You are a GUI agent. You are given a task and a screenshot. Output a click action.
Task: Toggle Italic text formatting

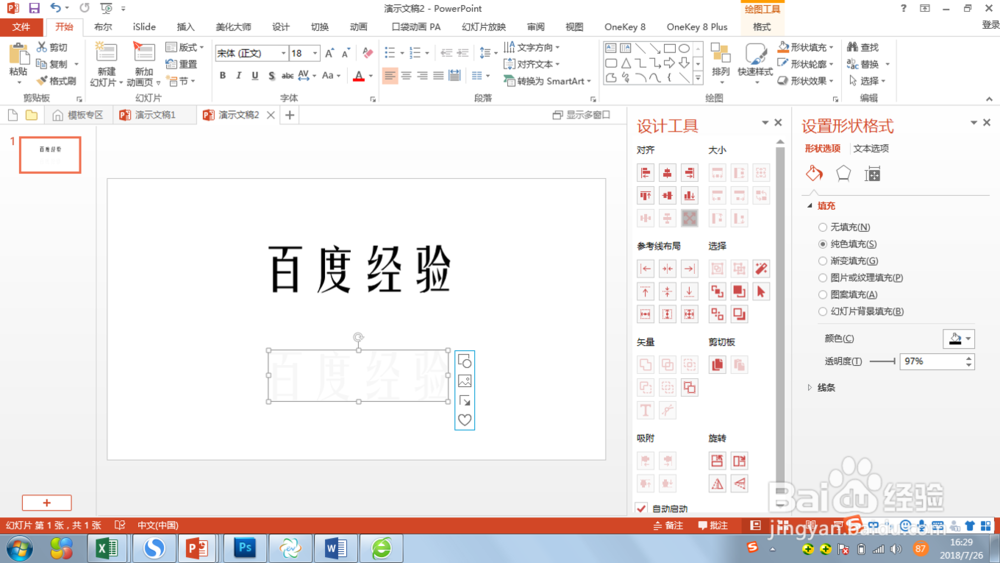tap(239, 76)
